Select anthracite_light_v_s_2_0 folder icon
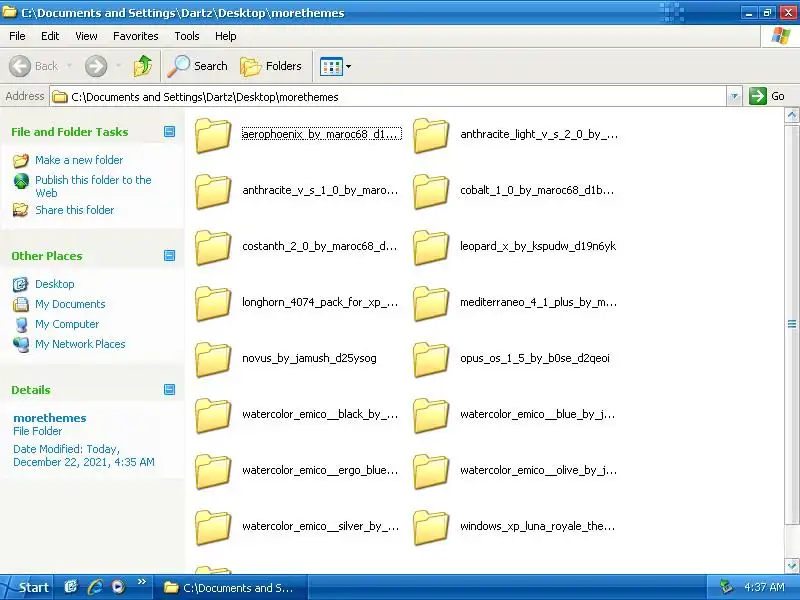 tap(431, 135)
